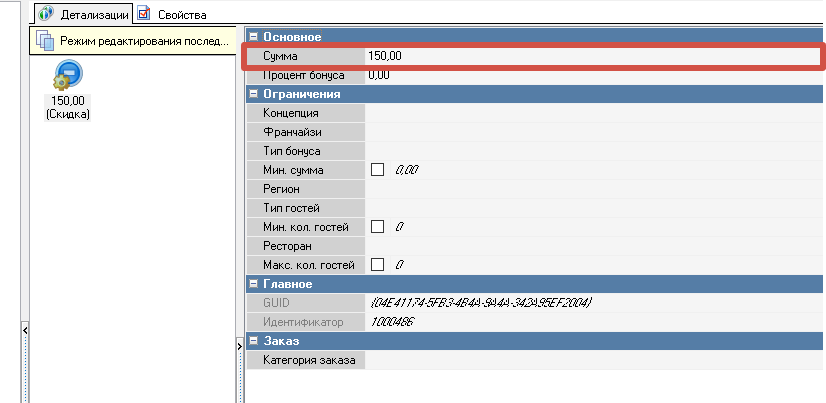Image resolution: width=826 pixels, height=403 pixels.
Task: Click the Процент бонуса value field
Action: click(590, 75)
